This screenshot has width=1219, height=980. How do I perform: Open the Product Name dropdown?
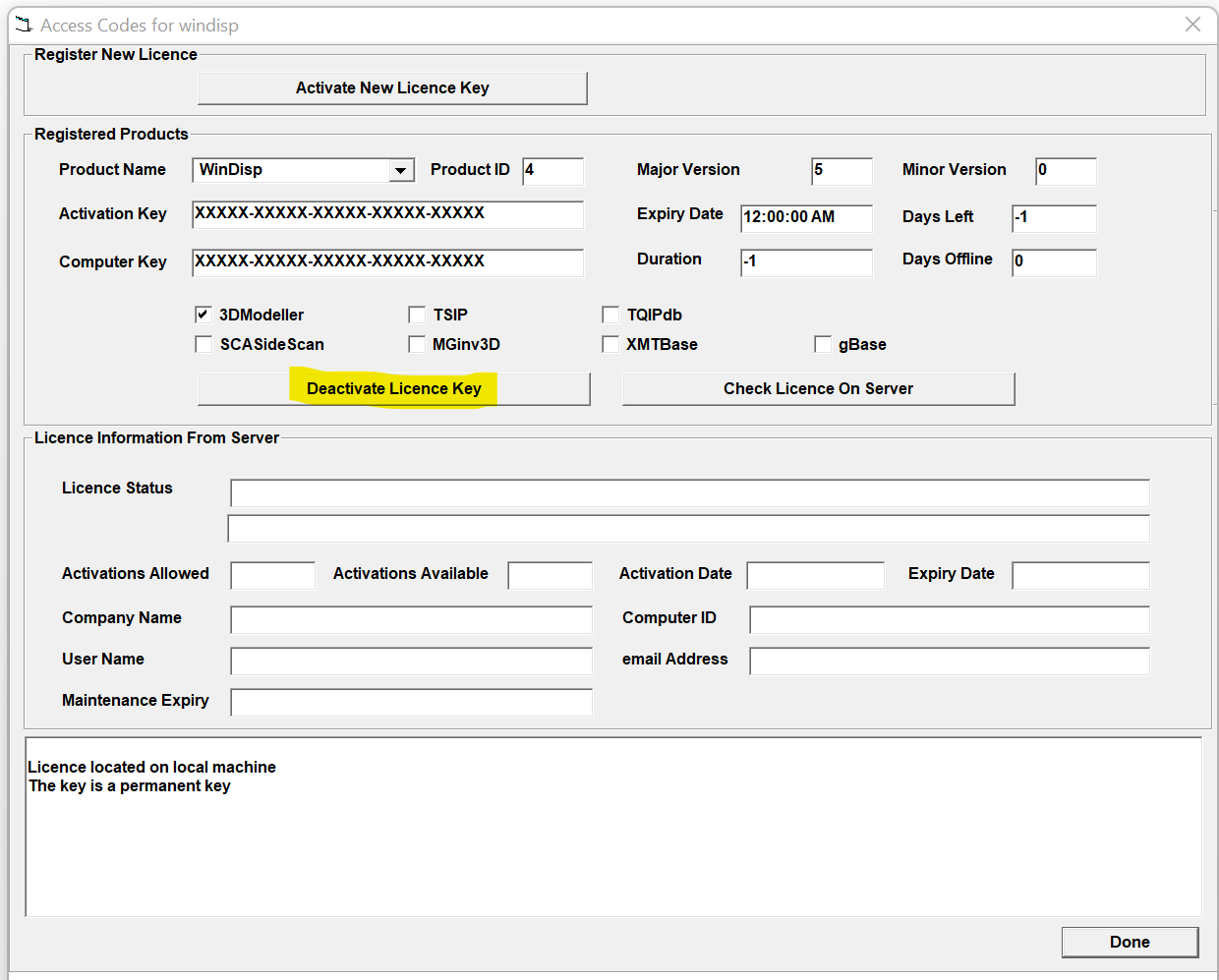(401, 169)
